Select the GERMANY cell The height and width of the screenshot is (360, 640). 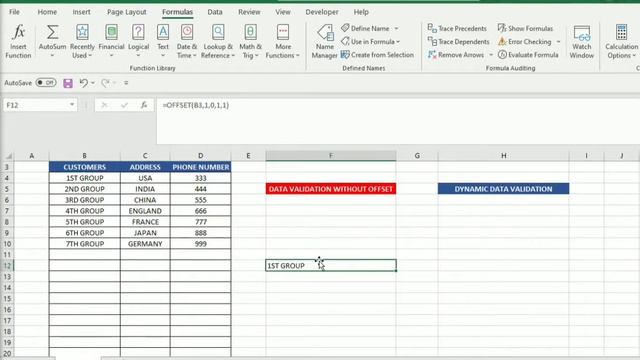tap(145, 244)
